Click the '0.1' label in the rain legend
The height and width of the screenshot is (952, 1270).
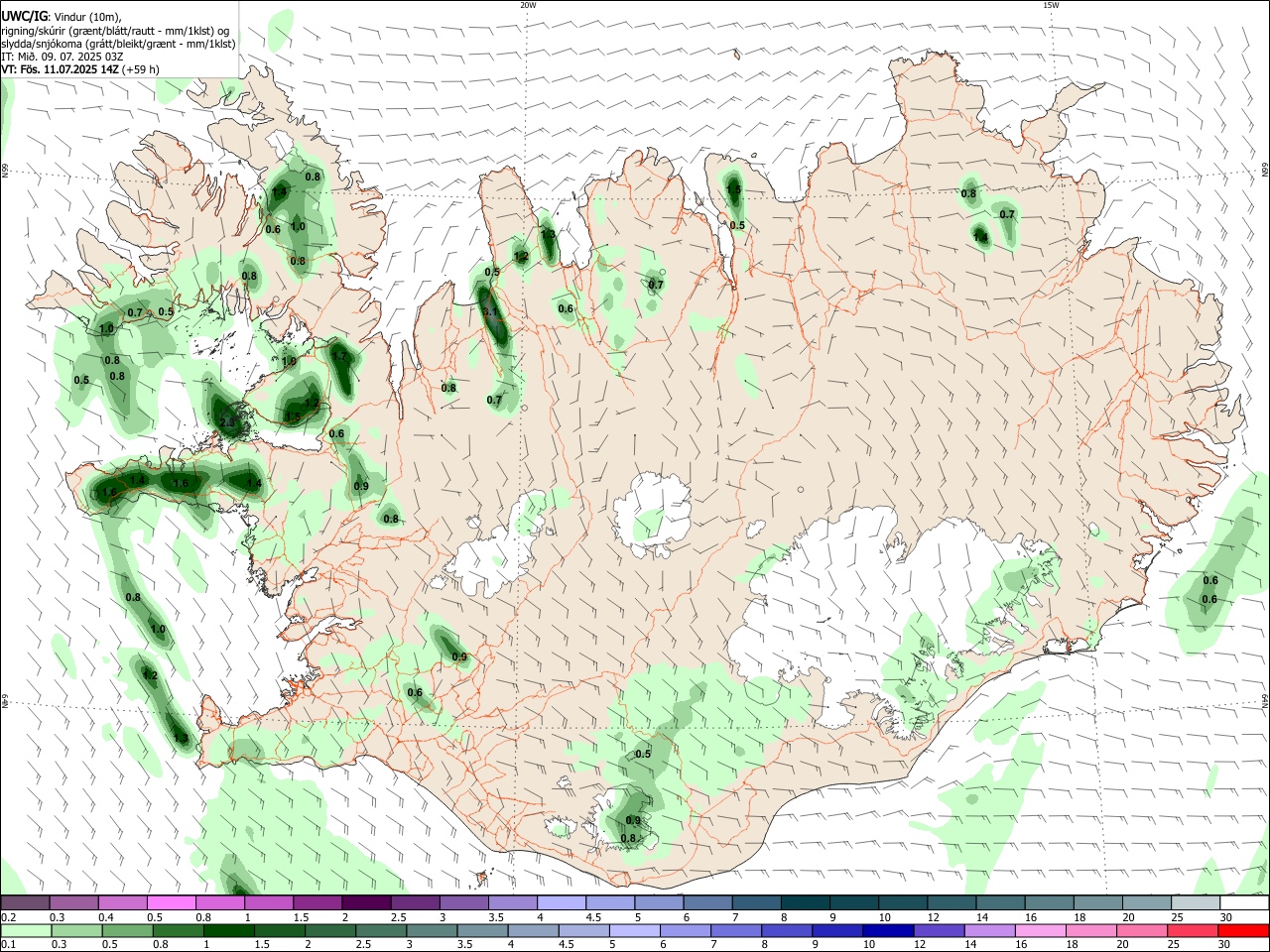tap(8, 945)
